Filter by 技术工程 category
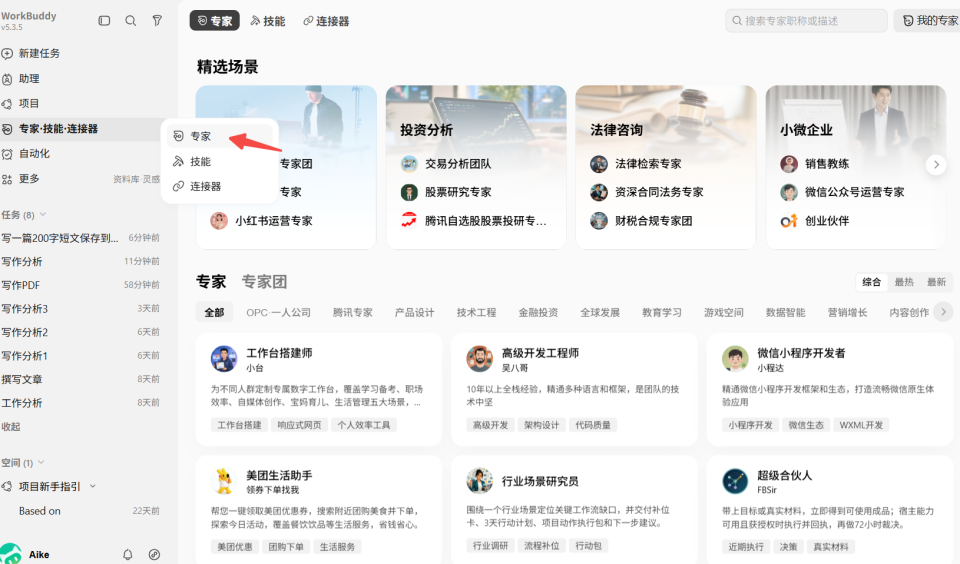960x564 pixels. click(x=476, y=312)
